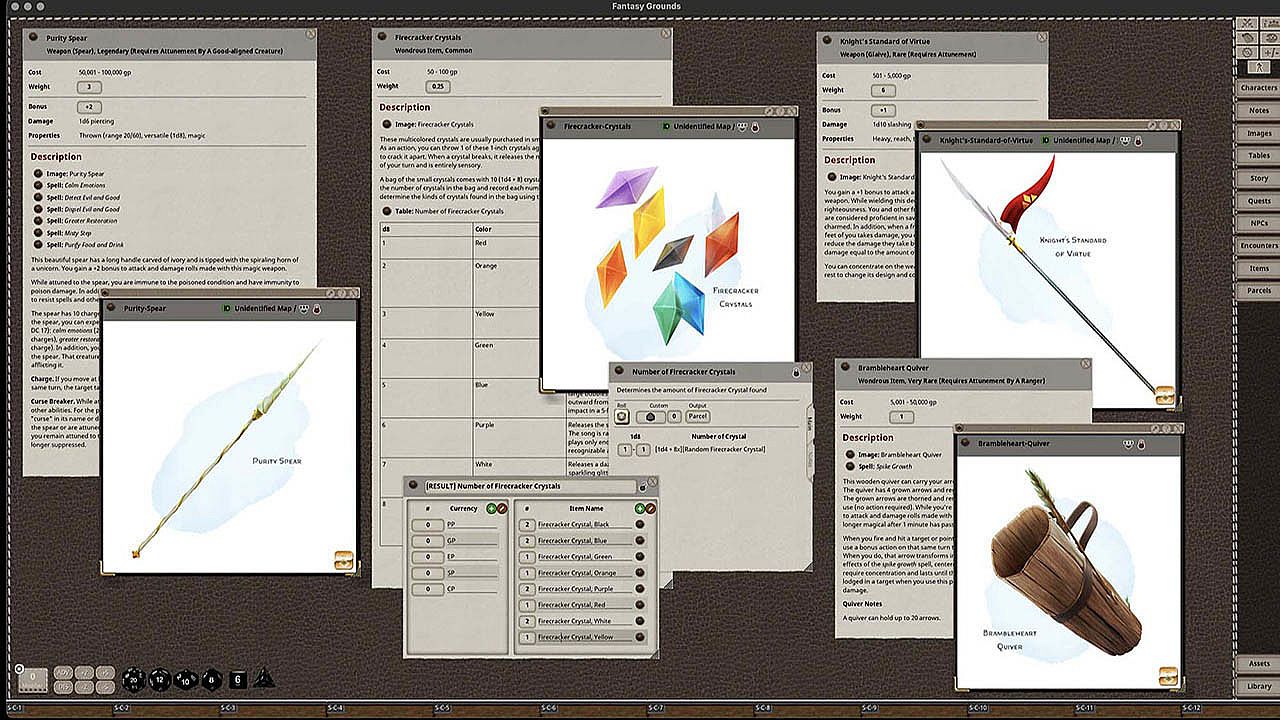This screenshot has width=1280, height=720.
Task: Open link for Firecracker Crystal, Purple
Action: pyautogui.click(x=640, y=589)
